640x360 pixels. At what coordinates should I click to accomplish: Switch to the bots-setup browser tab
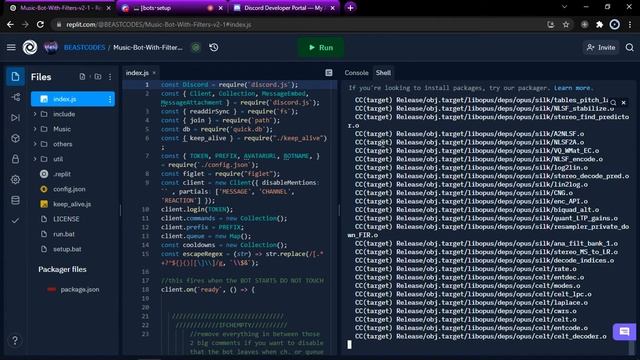tap(171, 8)
